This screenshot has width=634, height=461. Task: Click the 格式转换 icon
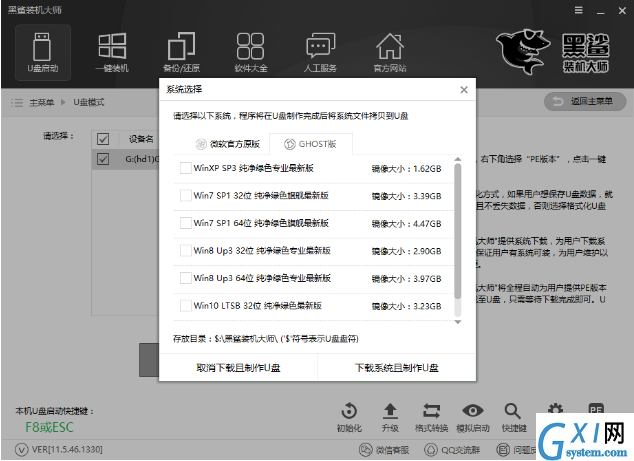point(431,412)
